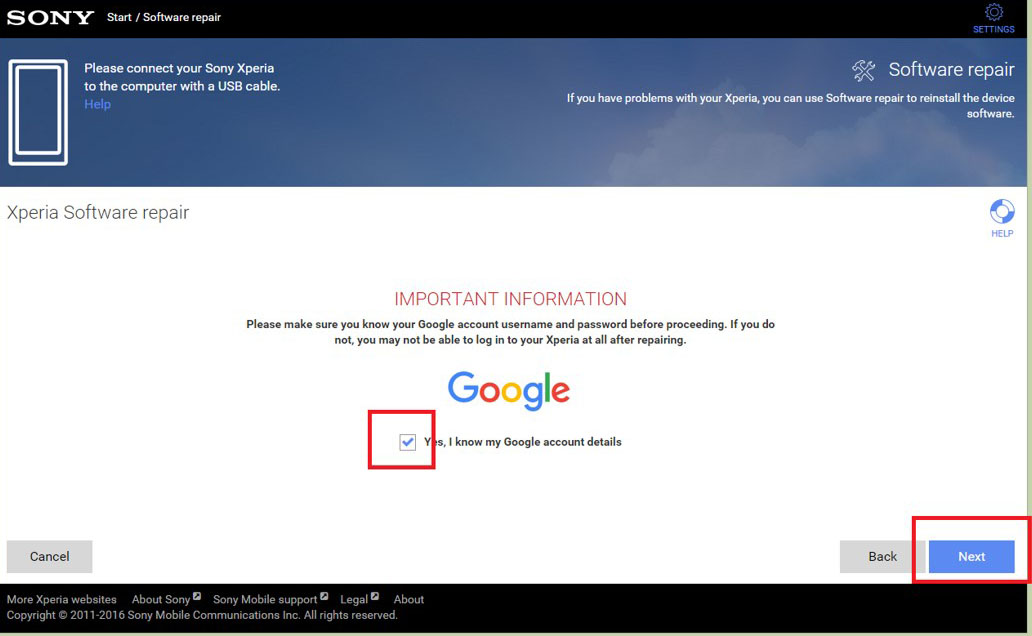This screenshot has height=636, width=1032.
Task: Select Software repair in the breadcrumb
Action: pos(182,17)
